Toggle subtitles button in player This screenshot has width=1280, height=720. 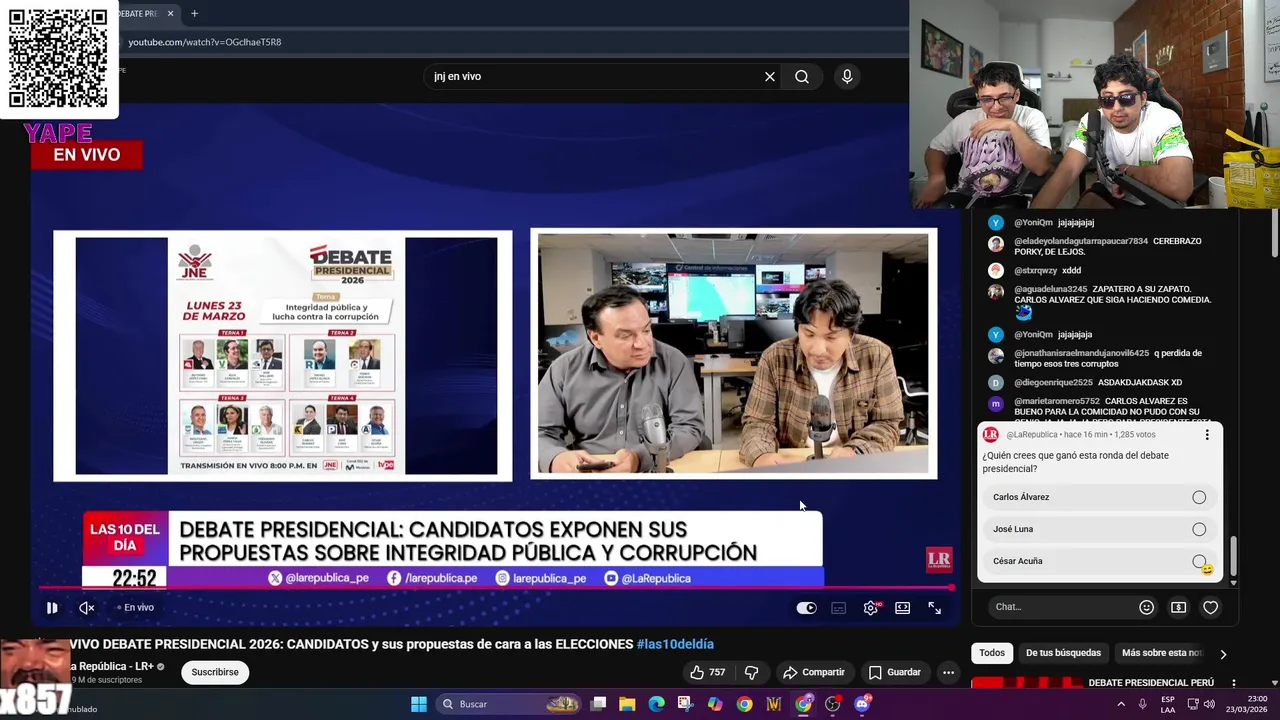pos(839,607)
